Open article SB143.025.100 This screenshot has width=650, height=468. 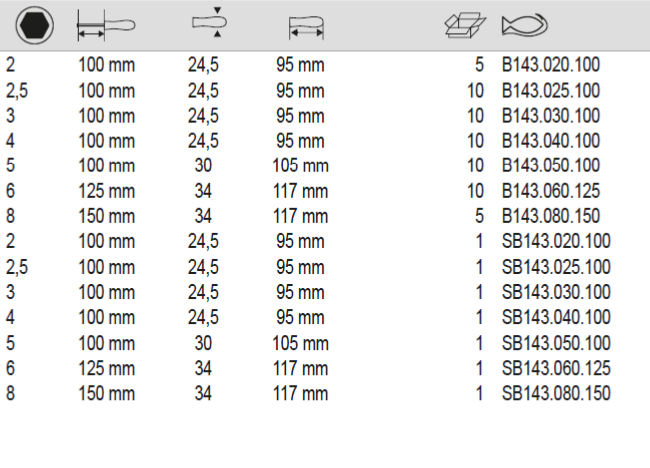point(555,267)
